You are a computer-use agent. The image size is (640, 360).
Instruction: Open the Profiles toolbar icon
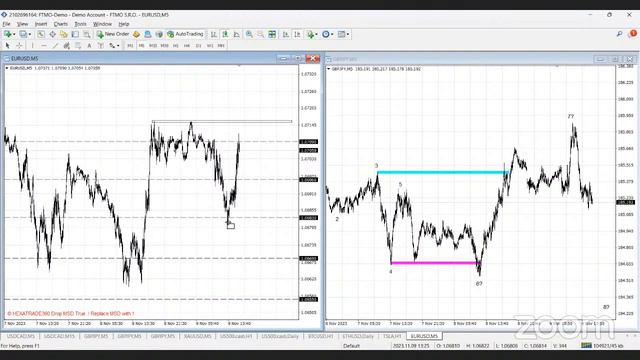pos(23,34)
